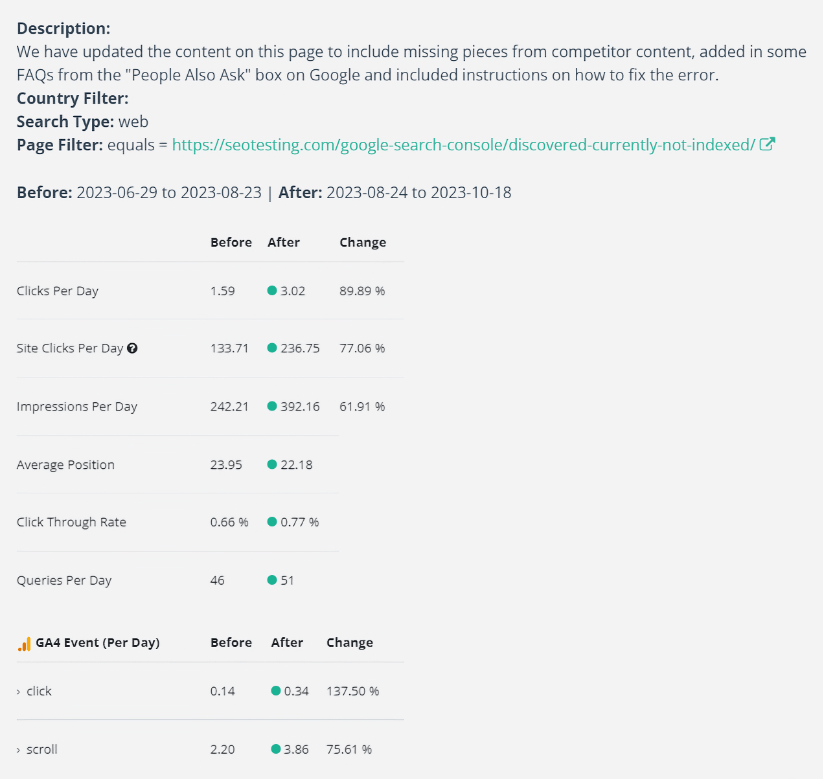Click the green indicator beside GA4 click 0.34
This screenshot has height=779, width=823.
pos(276,691)
